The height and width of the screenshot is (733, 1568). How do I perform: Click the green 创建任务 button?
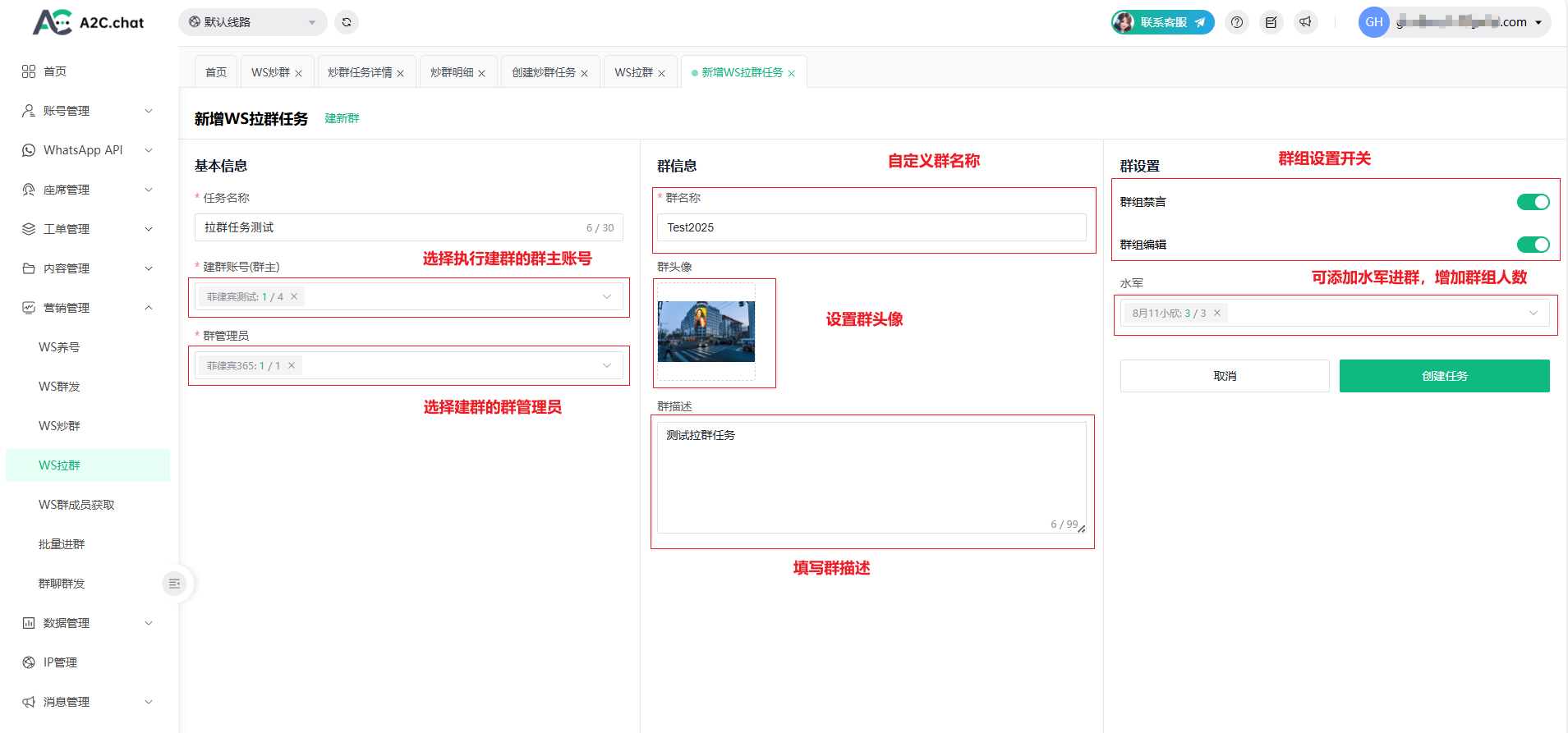pos(1444,376)
